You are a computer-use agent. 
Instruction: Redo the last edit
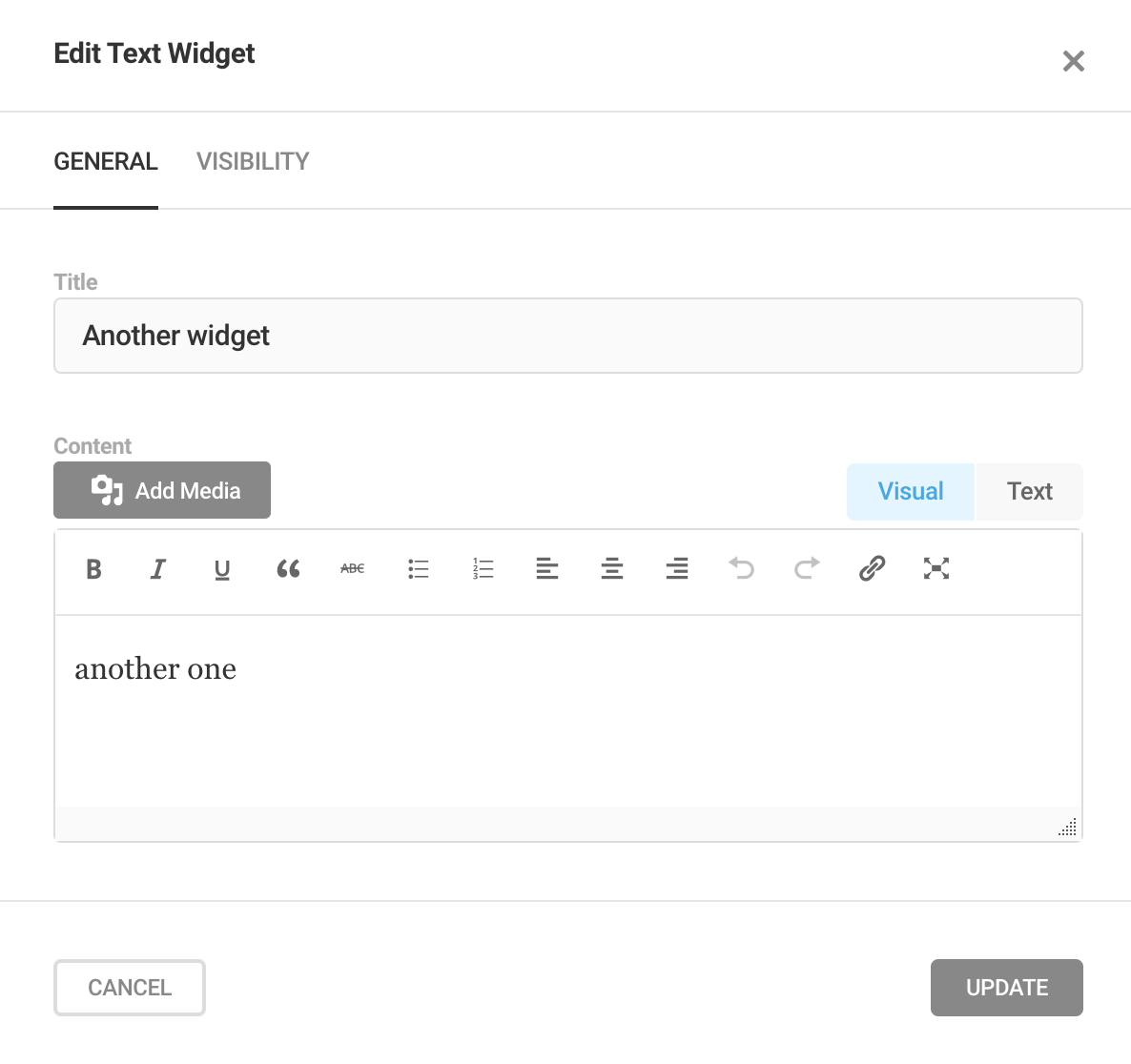[807, 569]
